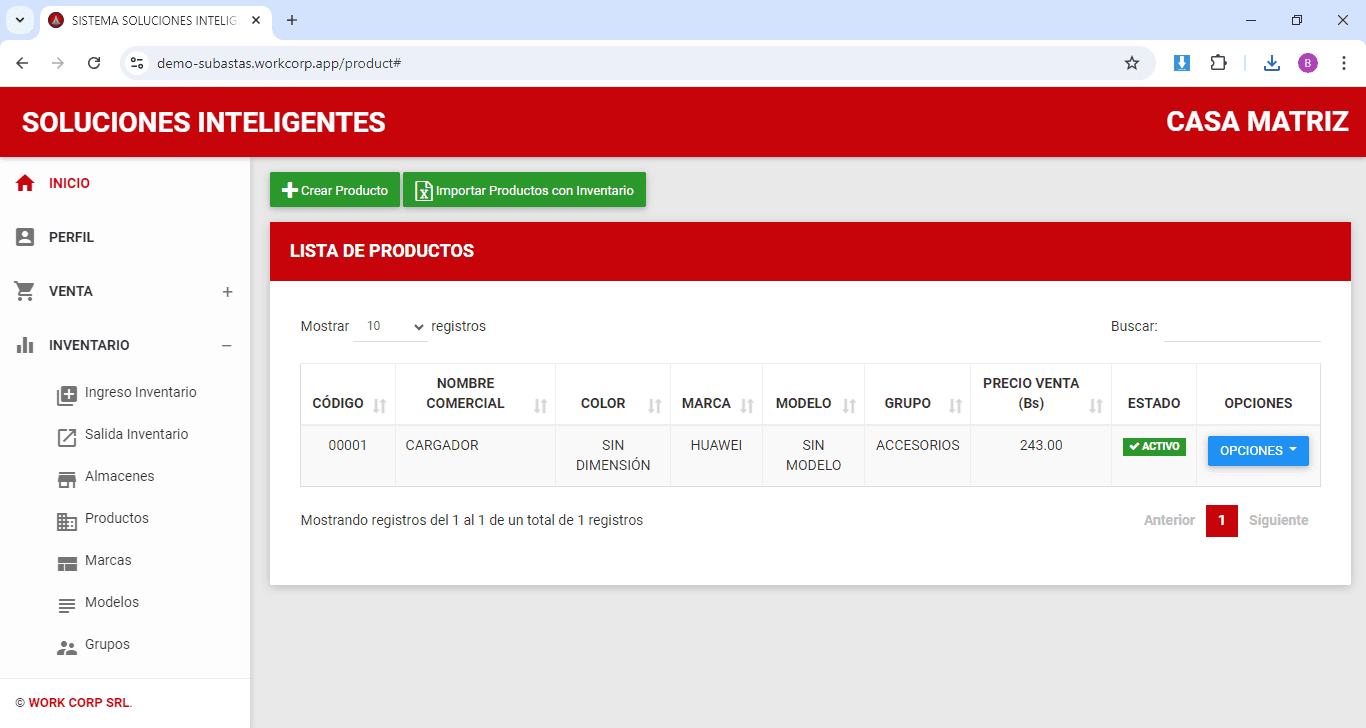Select the SISTEMA SOLUCIONES browser tab
Image resolution: width=1366 pixels, height=728 pixels.
[x=155, y=21]
